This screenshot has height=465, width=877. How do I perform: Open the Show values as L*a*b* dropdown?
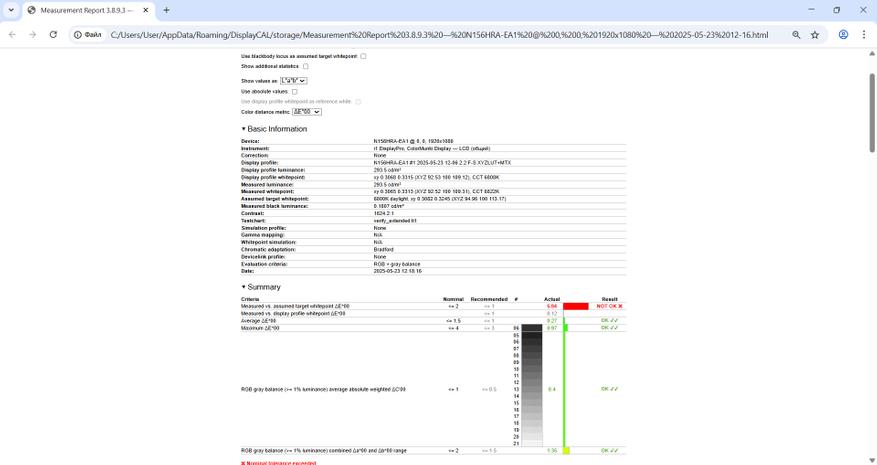(x=293, y=81)
